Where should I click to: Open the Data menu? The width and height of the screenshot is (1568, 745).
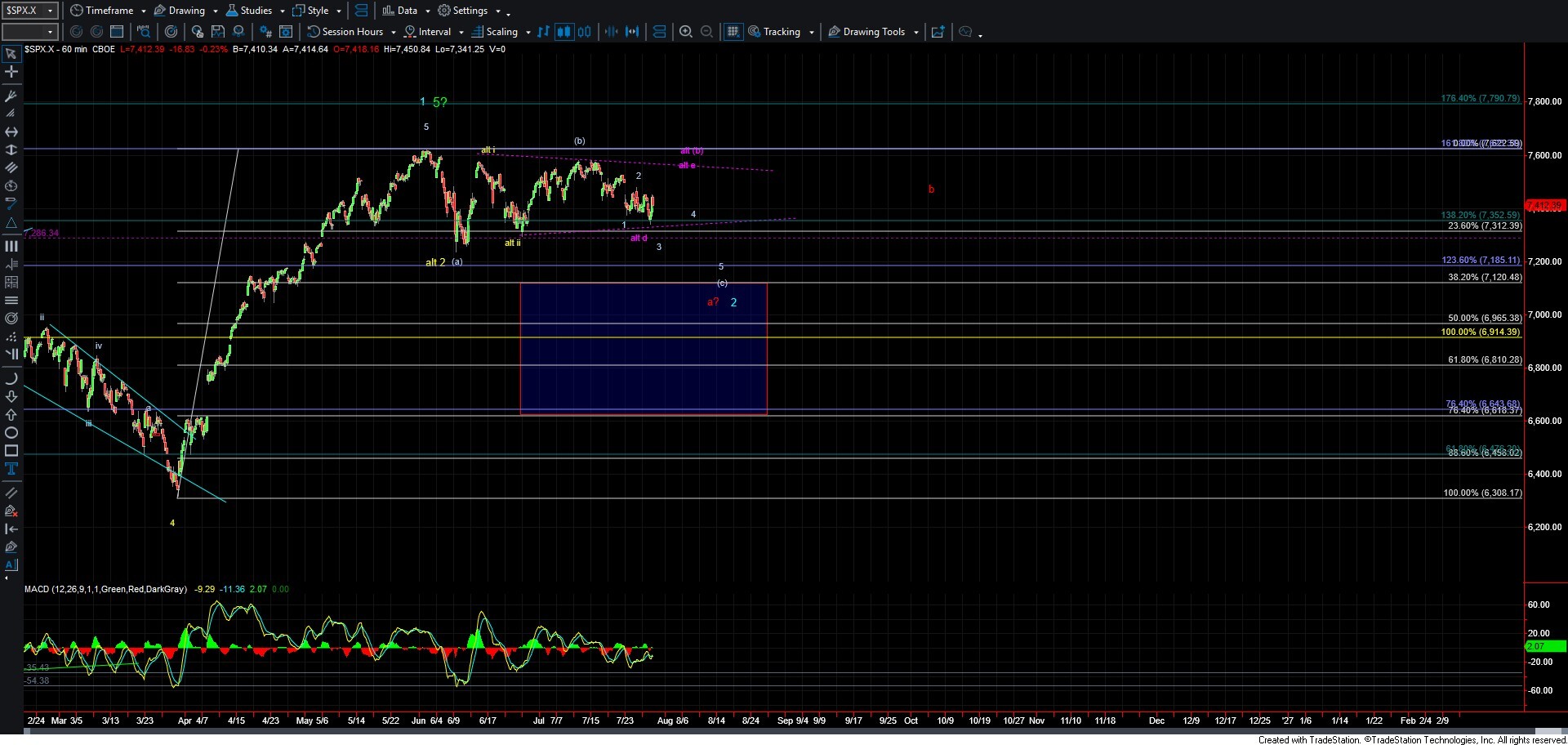(x=400, y=11)
